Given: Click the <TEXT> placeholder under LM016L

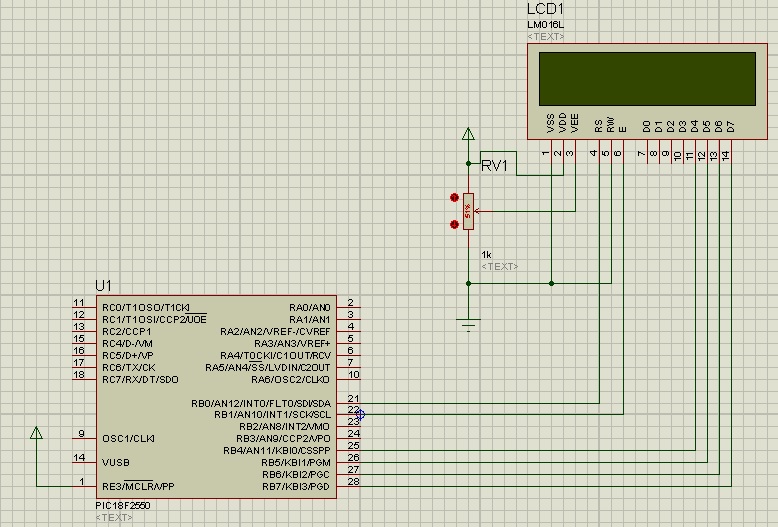Looking at the screenshot, I should pyautogui.click(x=545, y=36).
